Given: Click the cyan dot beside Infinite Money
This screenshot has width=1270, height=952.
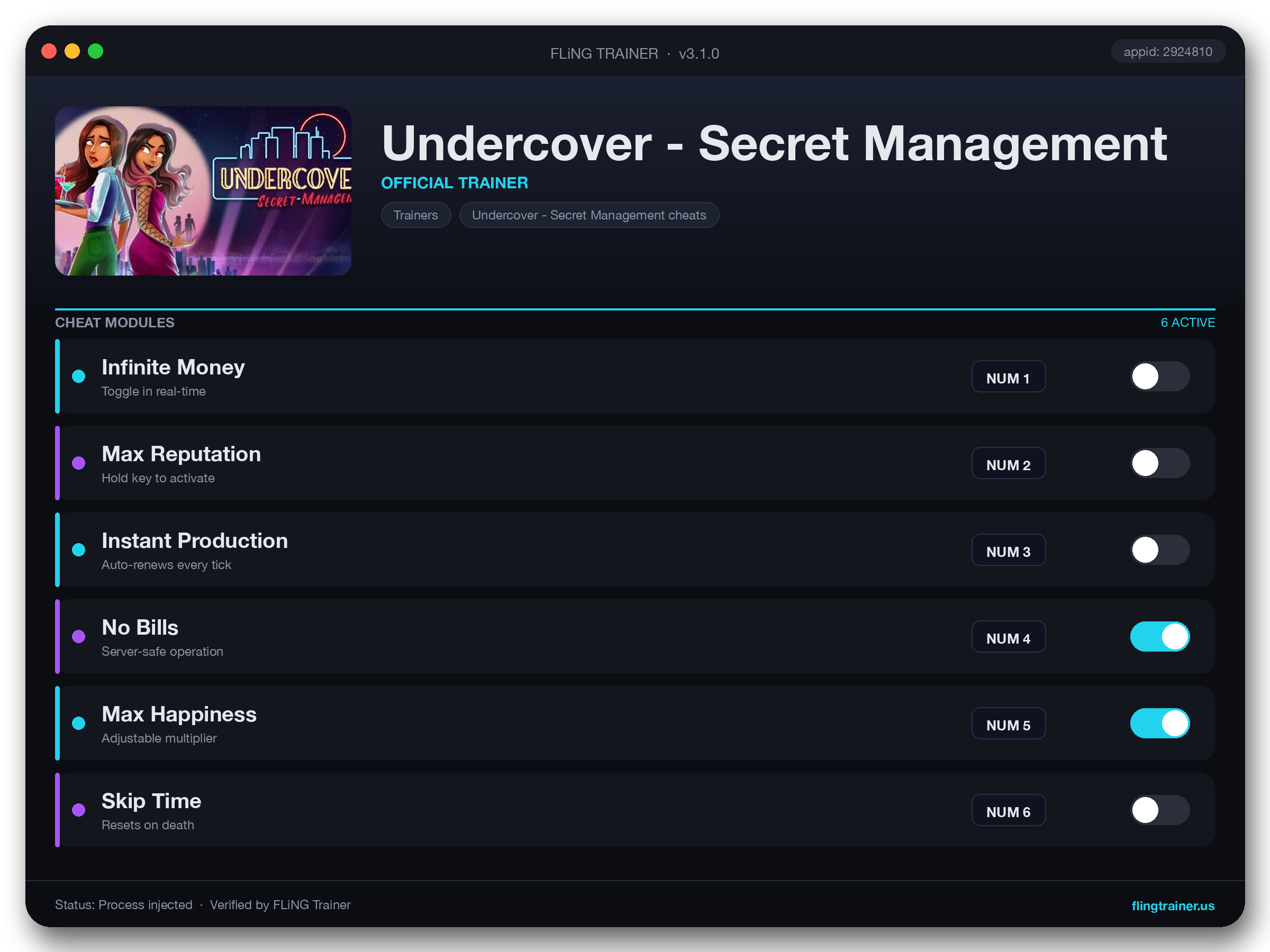Looking at the screenshot, I should (x=79, y=377).
